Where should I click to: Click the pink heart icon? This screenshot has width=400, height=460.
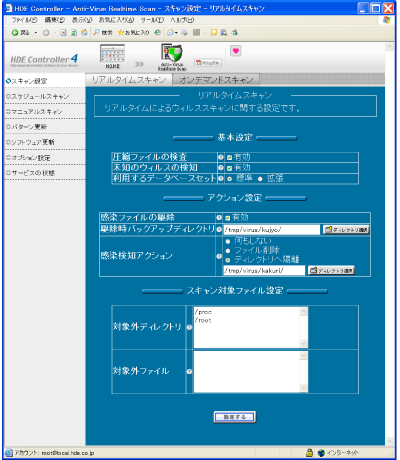pyautogui.click(x=236, y=51)
